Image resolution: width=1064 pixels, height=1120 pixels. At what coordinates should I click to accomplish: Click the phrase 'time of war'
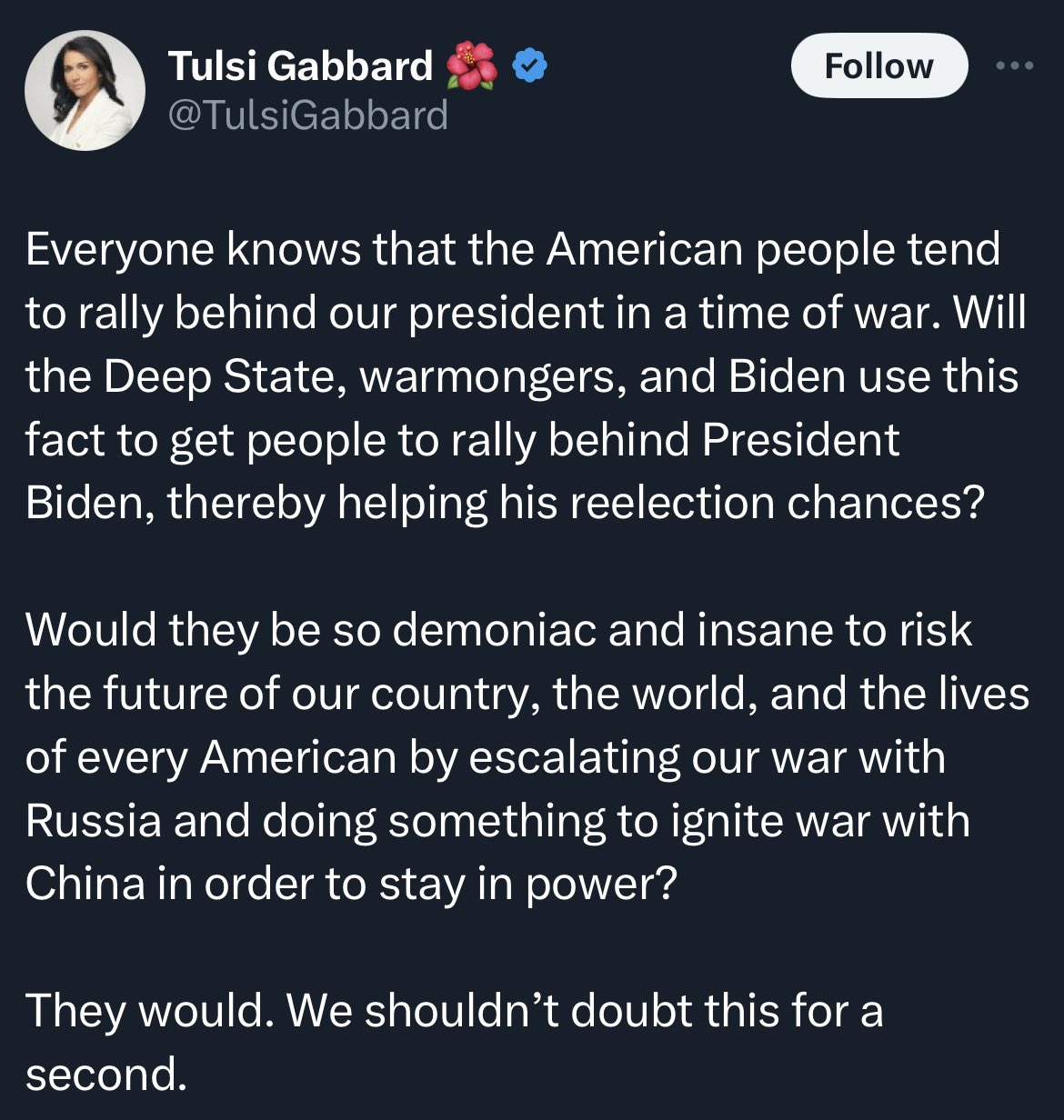coord(818,313)
